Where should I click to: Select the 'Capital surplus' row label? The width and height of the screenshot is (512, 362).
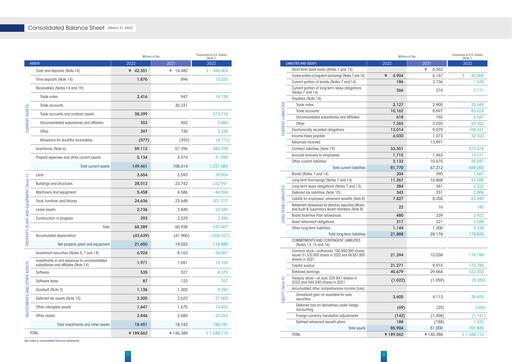pos(303,265)
